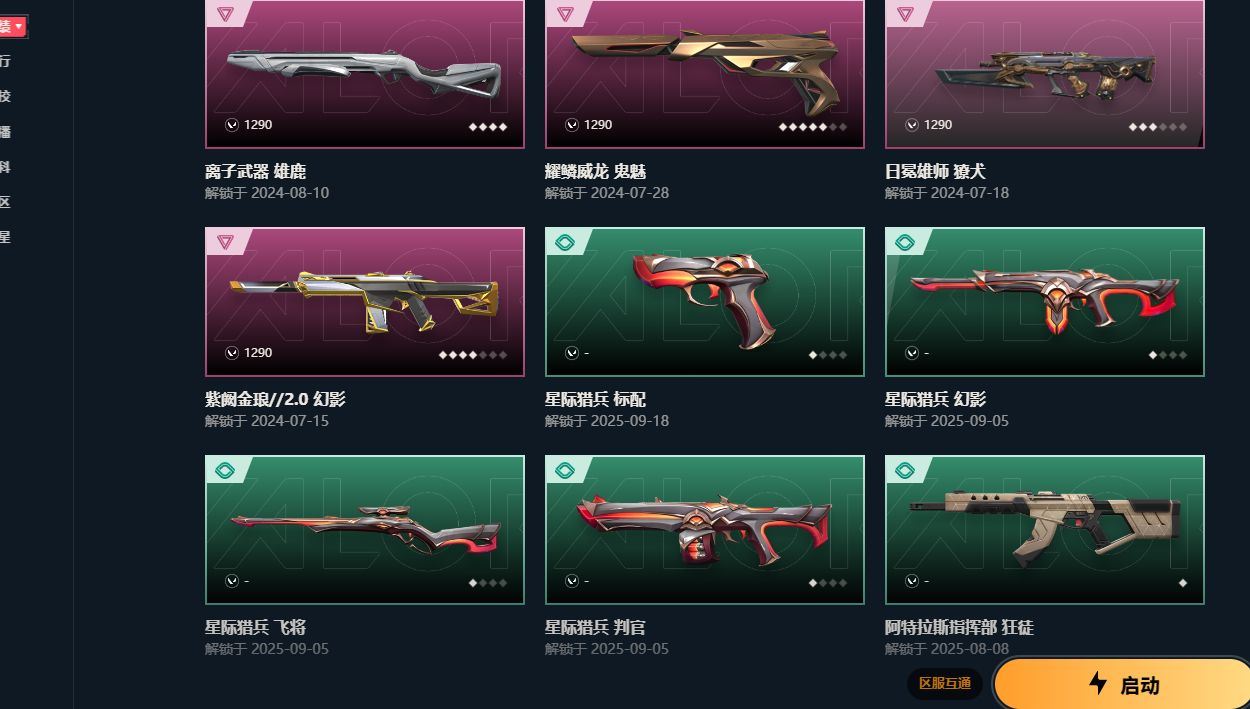Click the 区服互通 badge
This screenshot has height=709, width=1250.
click(945, 683)
